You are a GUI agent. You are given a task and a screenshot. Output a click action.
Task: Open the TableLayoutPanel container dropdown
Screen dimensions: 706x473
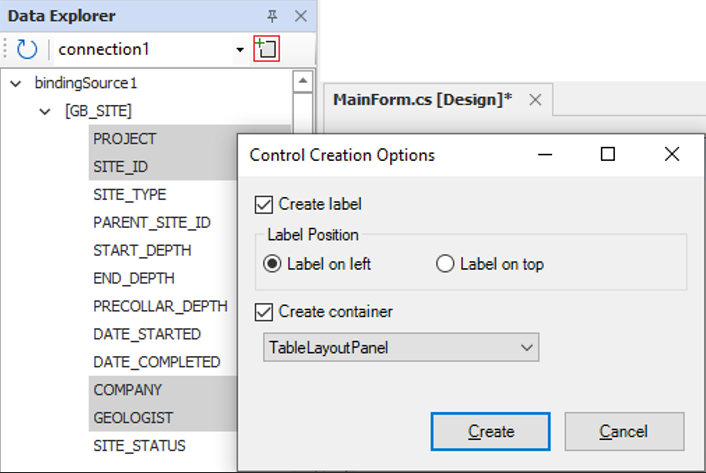click(527, 348)
